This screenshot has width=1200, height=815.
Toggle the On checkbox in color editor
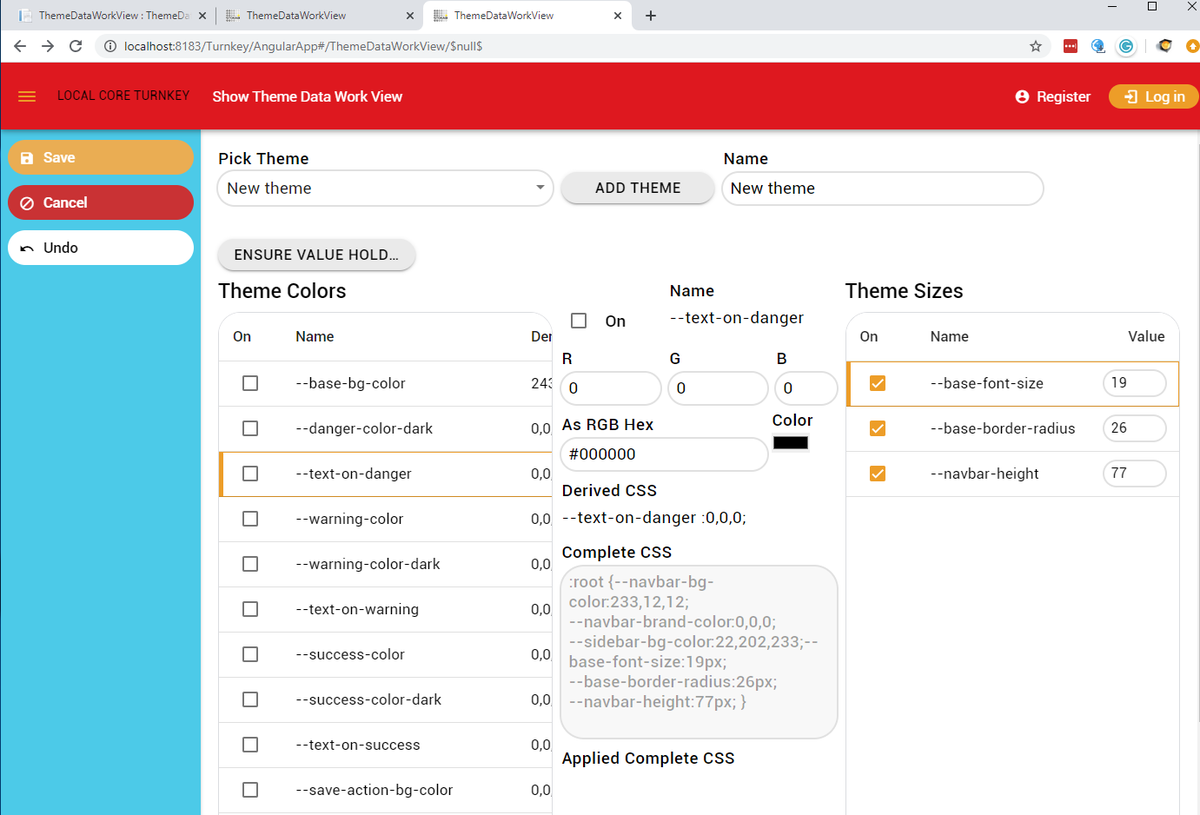(x=578, y=320)
